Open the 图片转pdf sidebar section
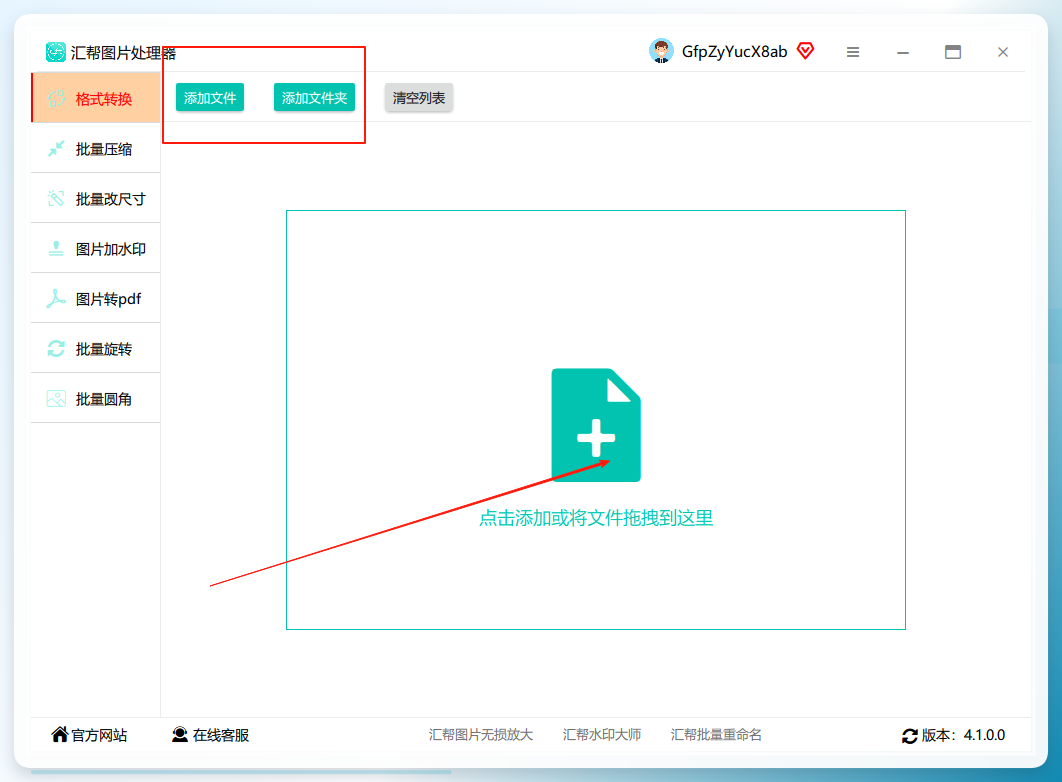The image size is (1062, 782). (x=95, y=299)
